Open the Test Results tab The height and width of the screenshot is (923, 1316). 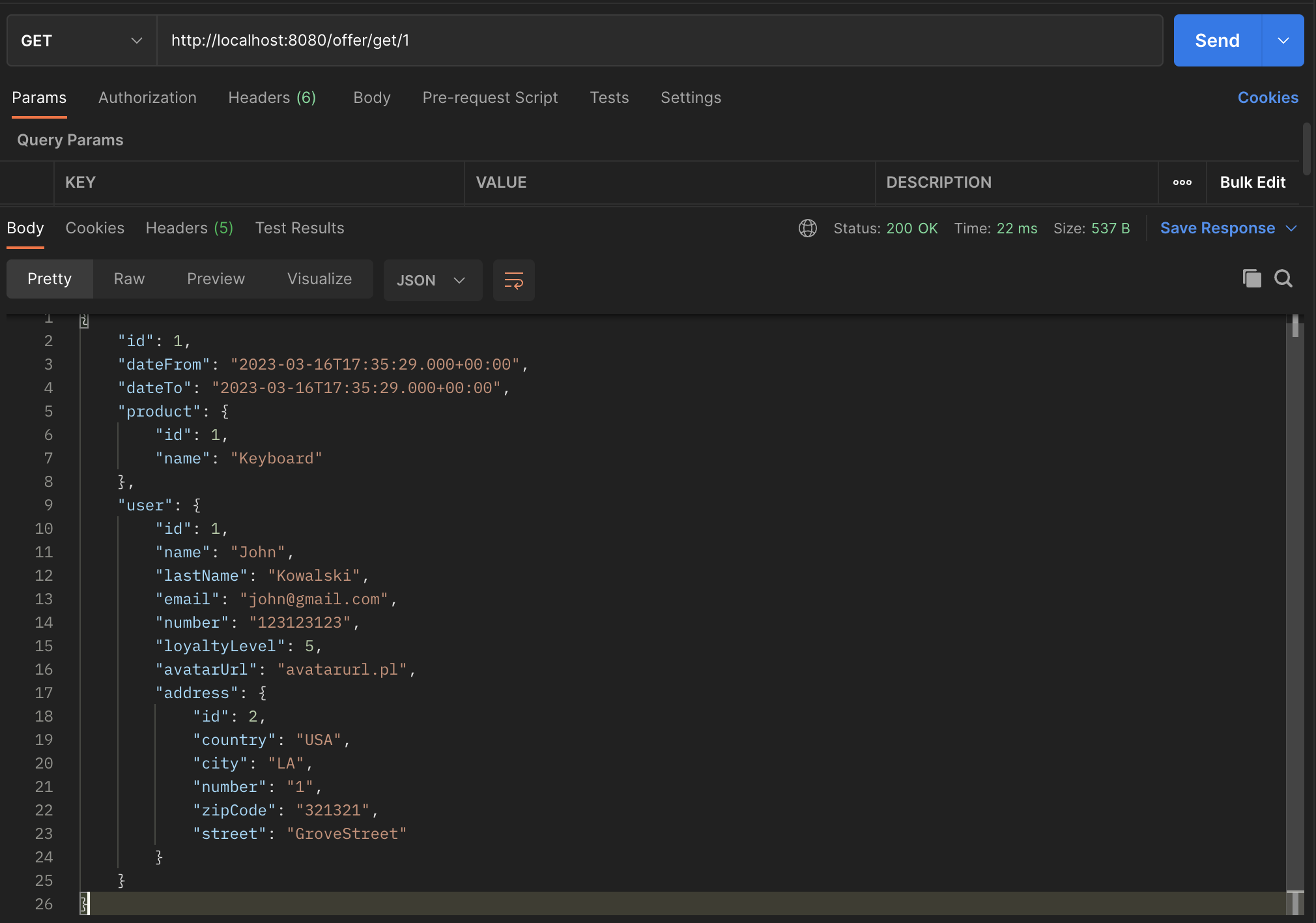[299, 227]
